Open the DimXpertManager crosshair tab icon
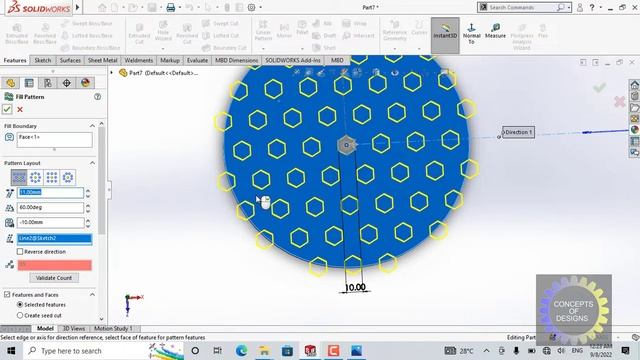The height and width of the screenshot is (360, 640). tap(67, 83)
